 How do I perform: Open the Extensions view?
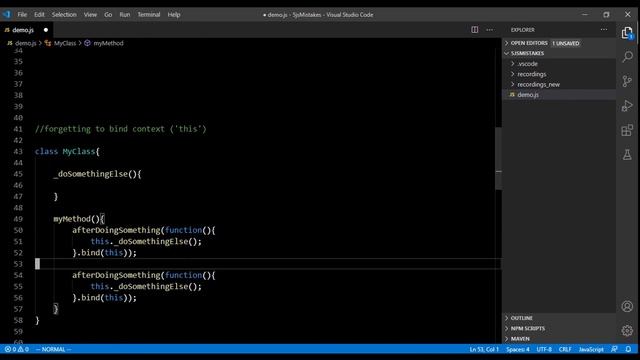[x=627, y=130]
